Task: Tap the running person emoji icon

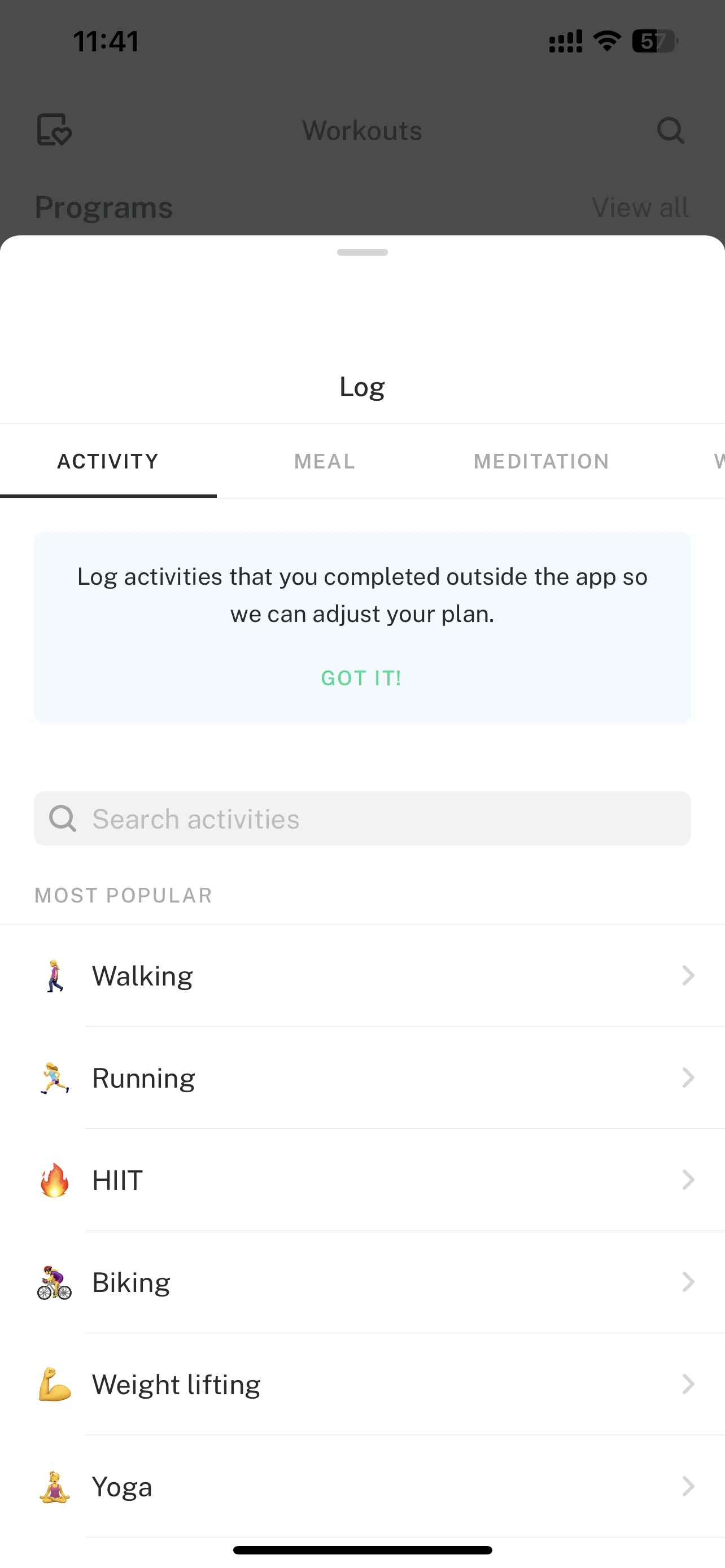Action: coord(55,1079)
